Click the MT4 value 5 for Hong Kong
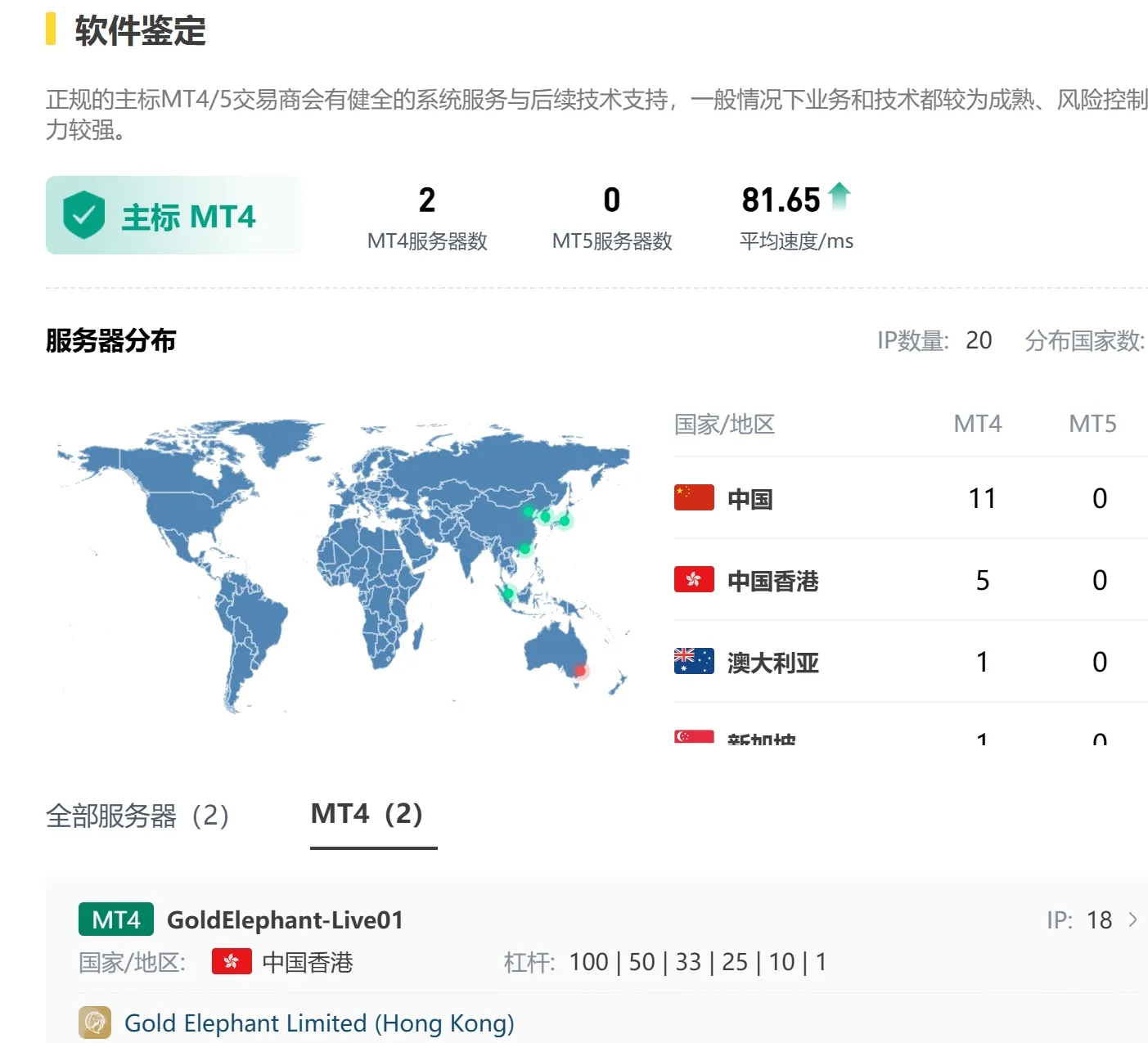1148x1043 pixels. tap(983, 580)
